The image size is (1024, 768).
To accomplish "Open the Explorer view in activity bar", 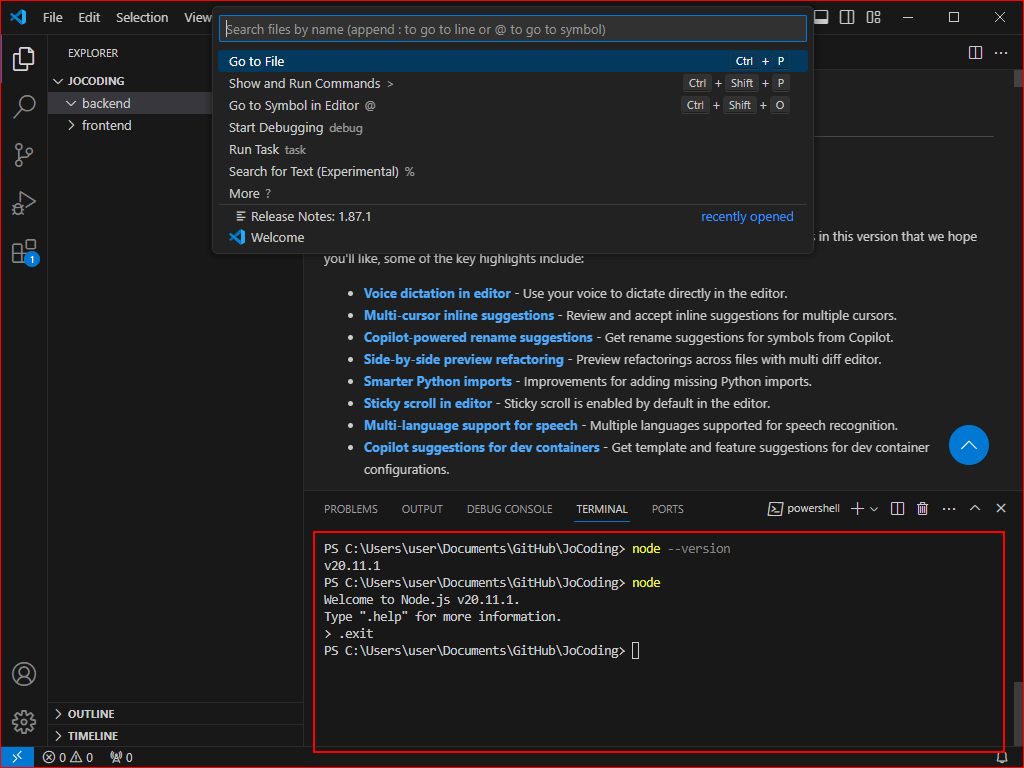I will click(x=24, y=59).
